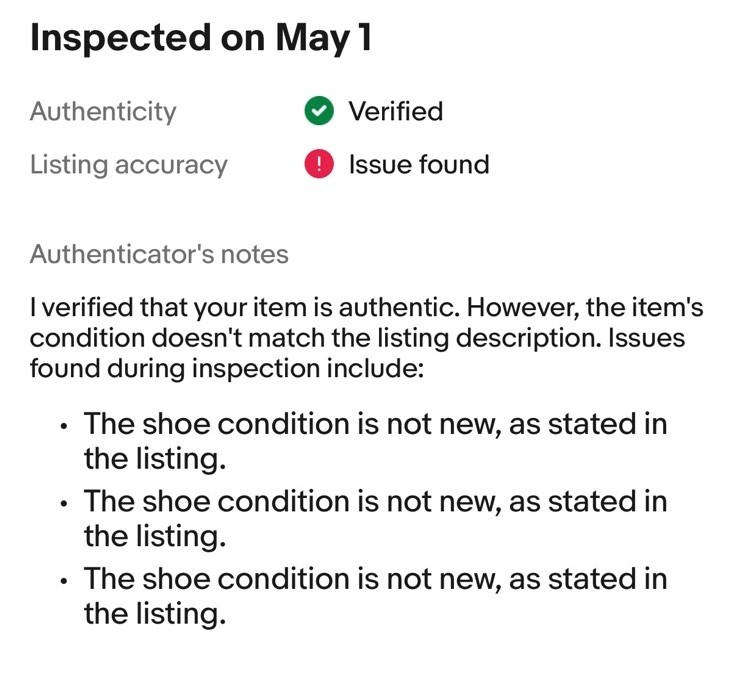
Task: Click the "Verified" status text
Action: 396,111
